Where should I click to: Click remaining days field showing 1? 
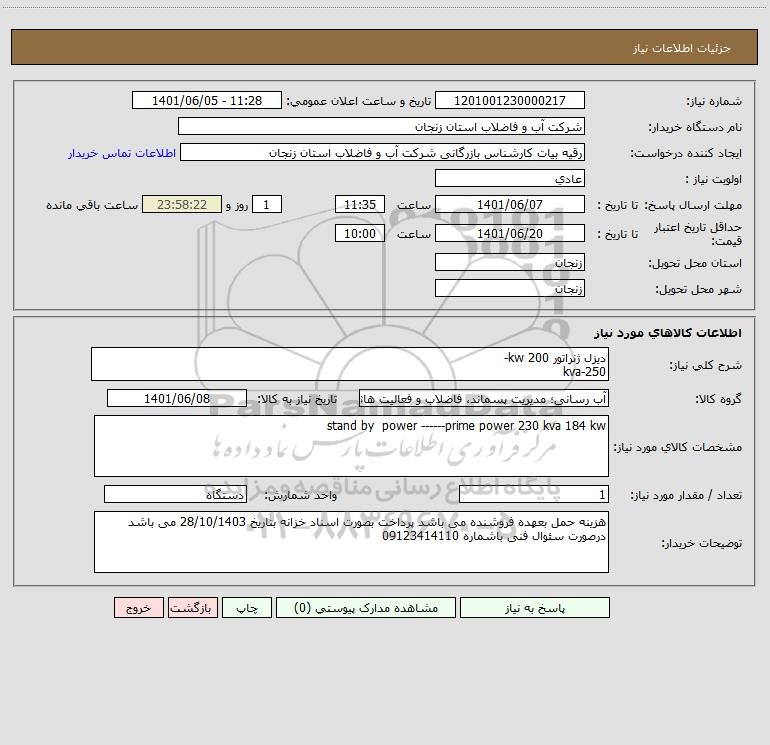click(x=267, y=204)
